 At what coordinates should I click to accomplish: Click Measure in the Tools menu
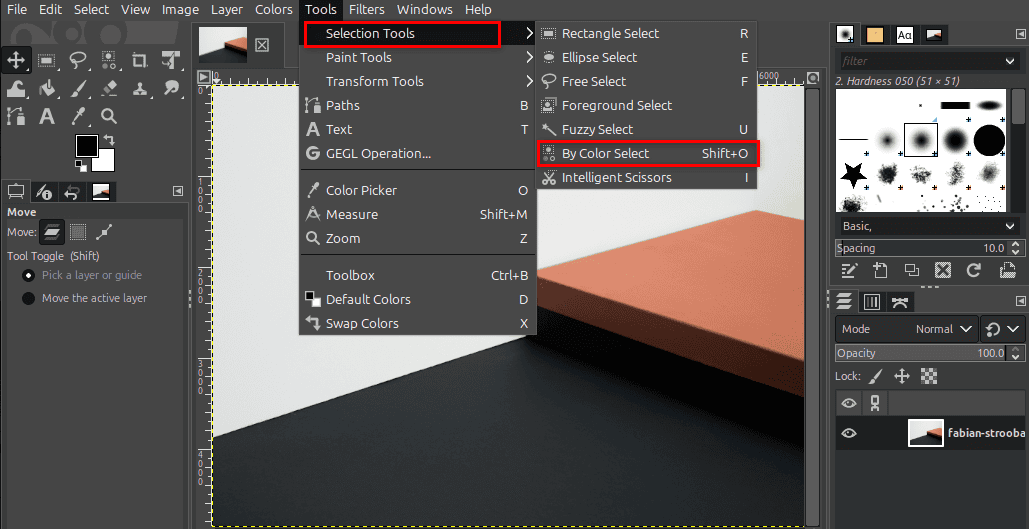click(x=418, y=215)
